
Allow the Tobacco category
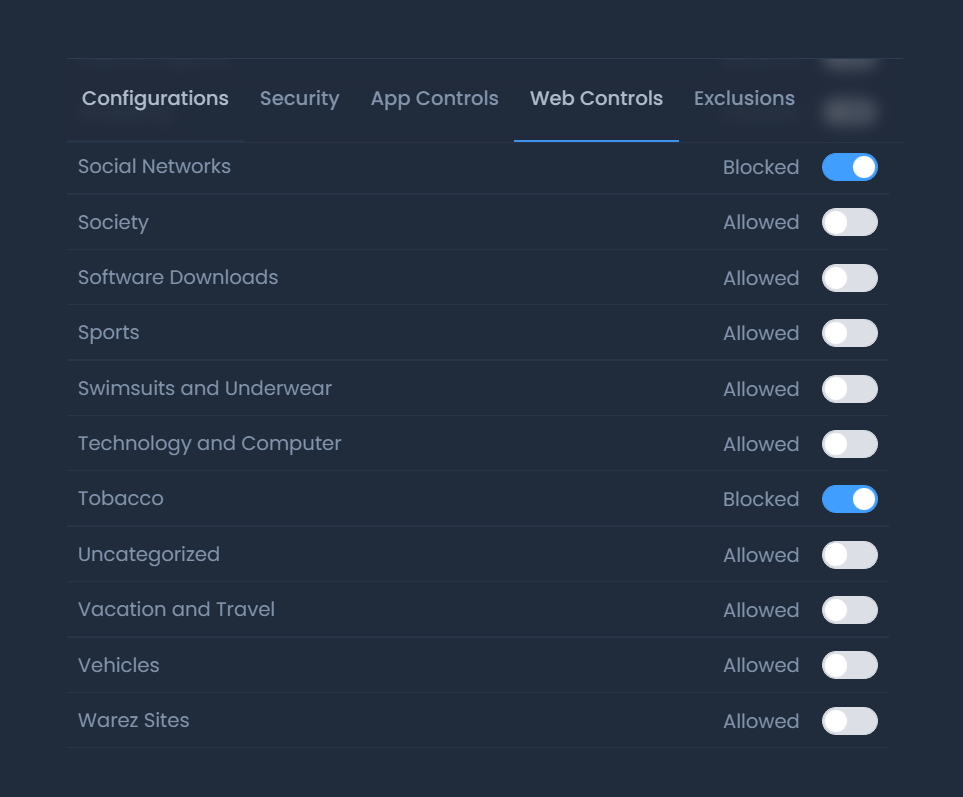(850, 499)
